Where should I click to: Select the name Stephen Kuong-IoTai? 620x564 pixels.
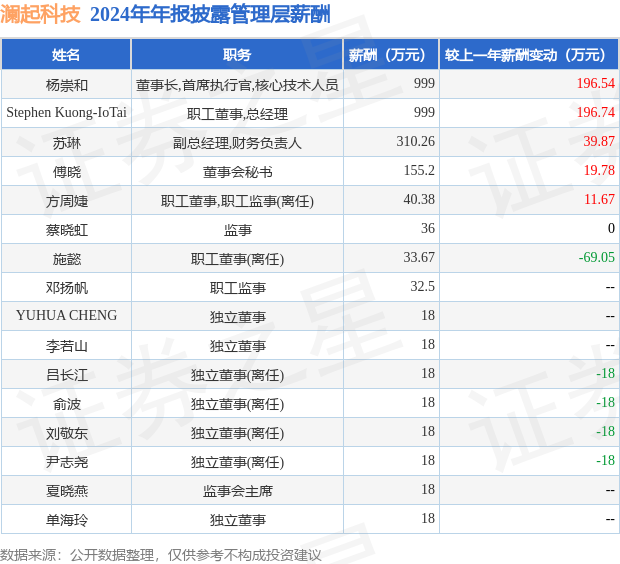point(66,112)
